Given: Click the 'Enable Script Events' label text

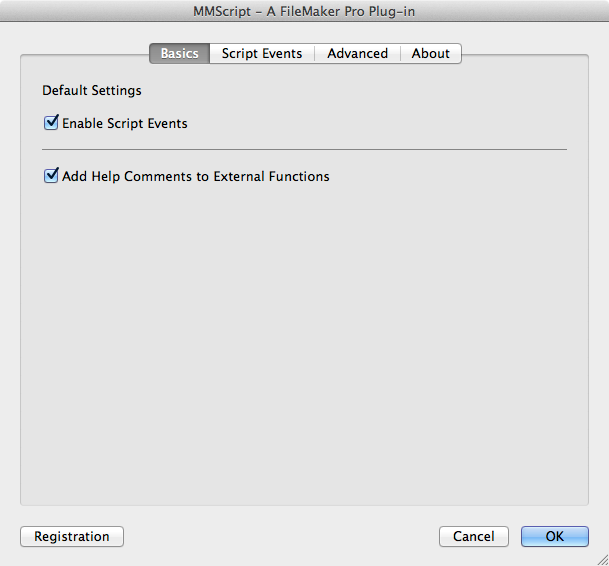Looking at the screenshot, I should (x=125, y=124).
